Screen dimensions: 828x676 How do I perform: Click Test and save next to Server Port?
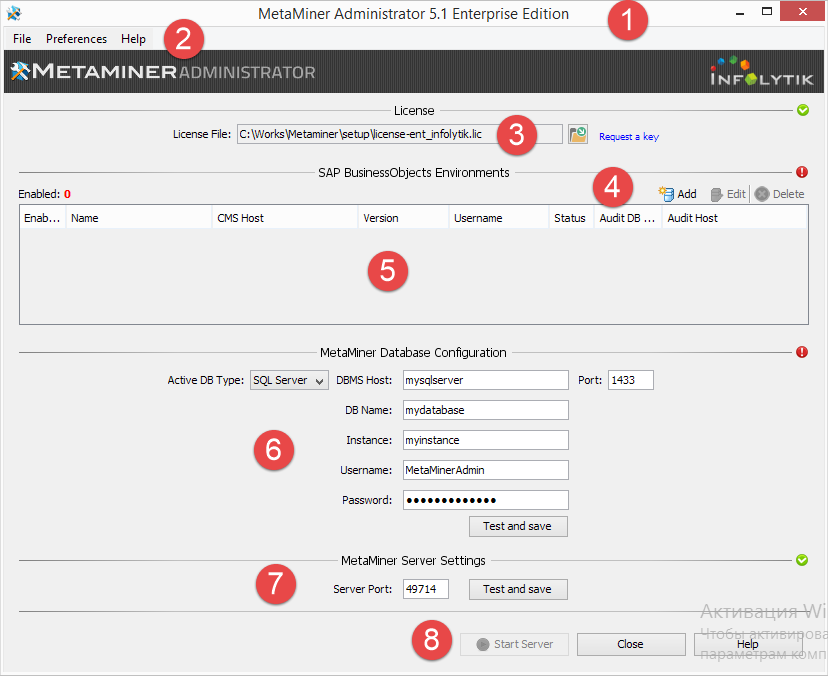click(x=518, y=589)
